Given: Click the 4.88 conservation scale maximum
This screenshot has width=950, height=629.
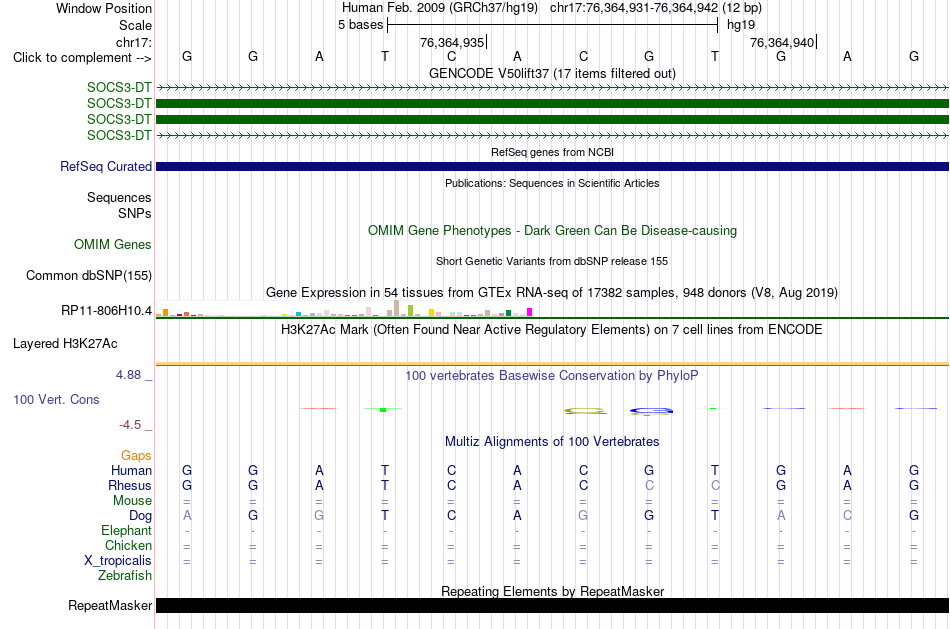Looking at the screenshot, I should click(128, 375).
